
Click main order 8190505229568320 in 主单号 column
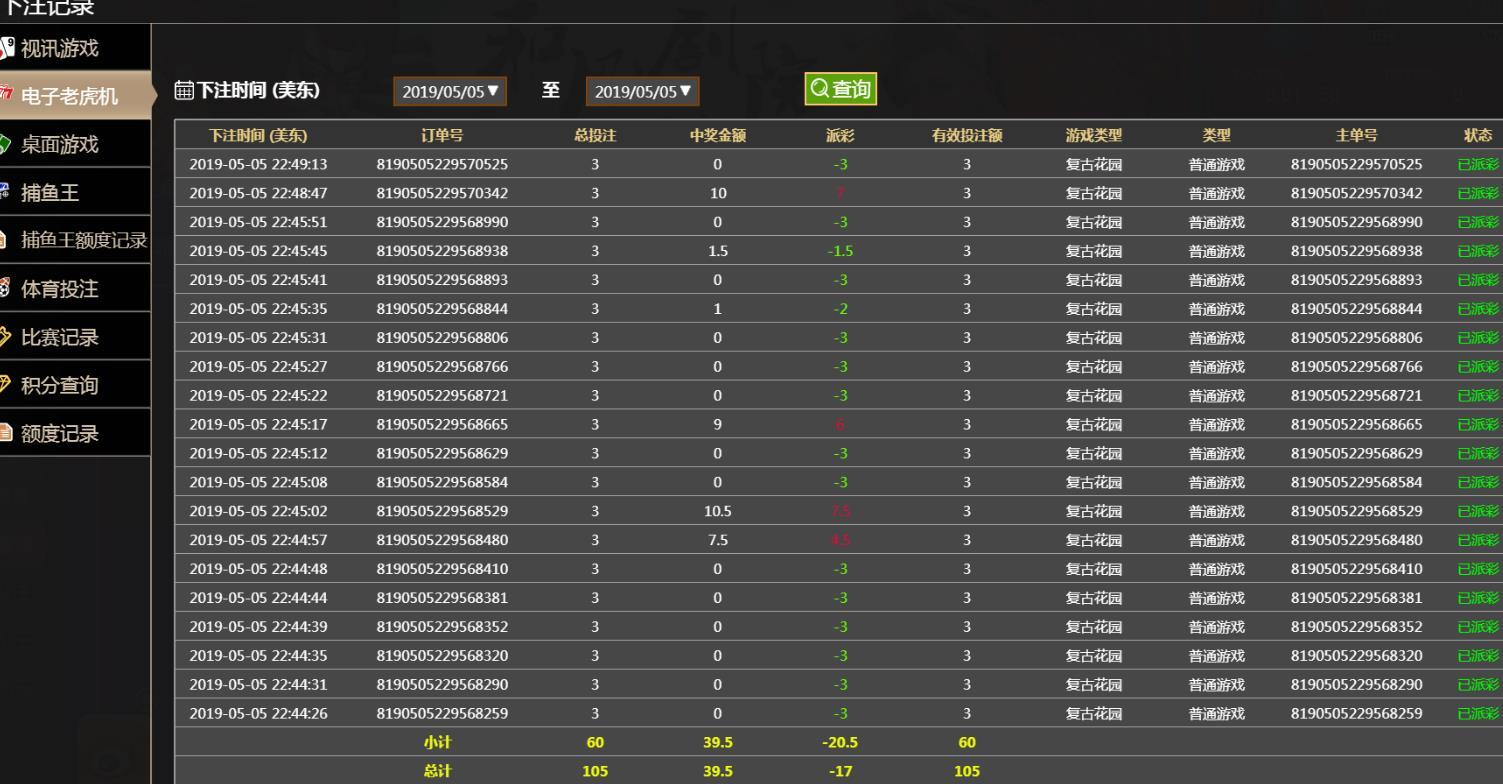[x=1356, y=656]
